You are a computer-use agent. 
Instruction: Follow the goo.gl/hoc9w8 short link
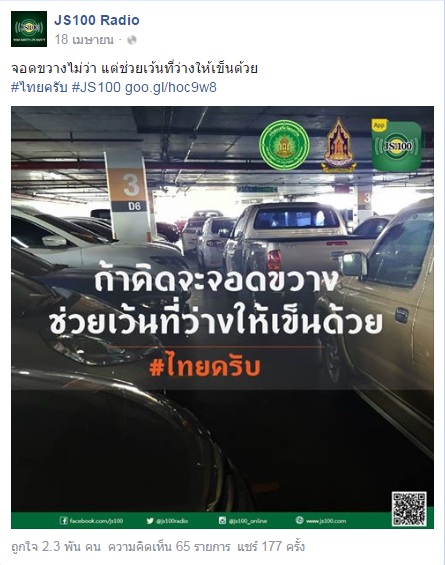tap(171, 88)
